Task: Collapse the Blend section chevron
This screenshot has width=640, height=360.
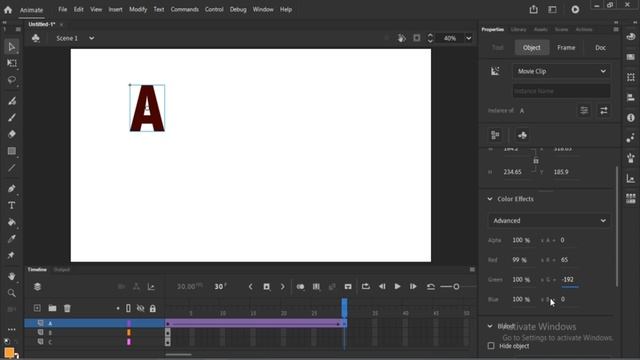Action: tap(490, 326)
